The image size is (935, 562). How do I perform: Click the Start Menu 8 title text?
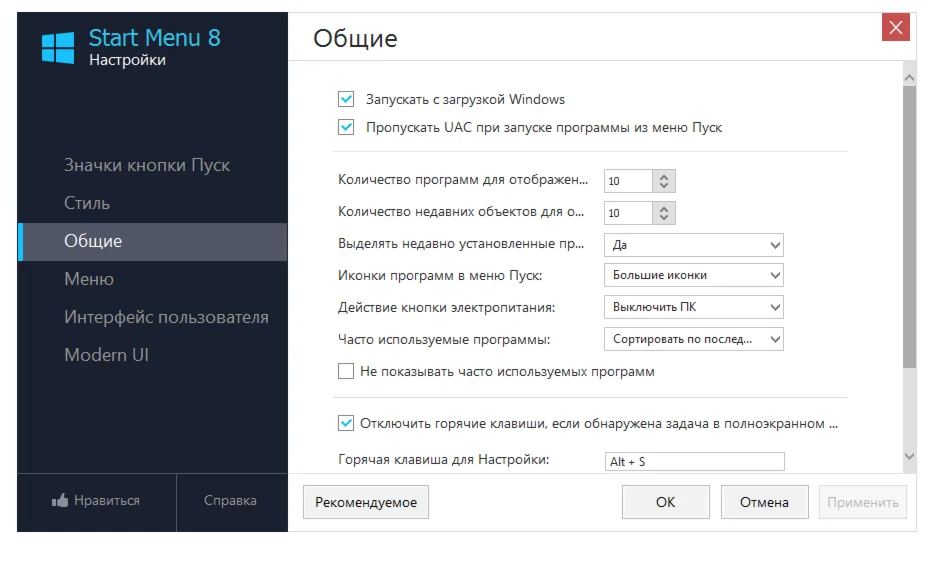coord(154,38)
